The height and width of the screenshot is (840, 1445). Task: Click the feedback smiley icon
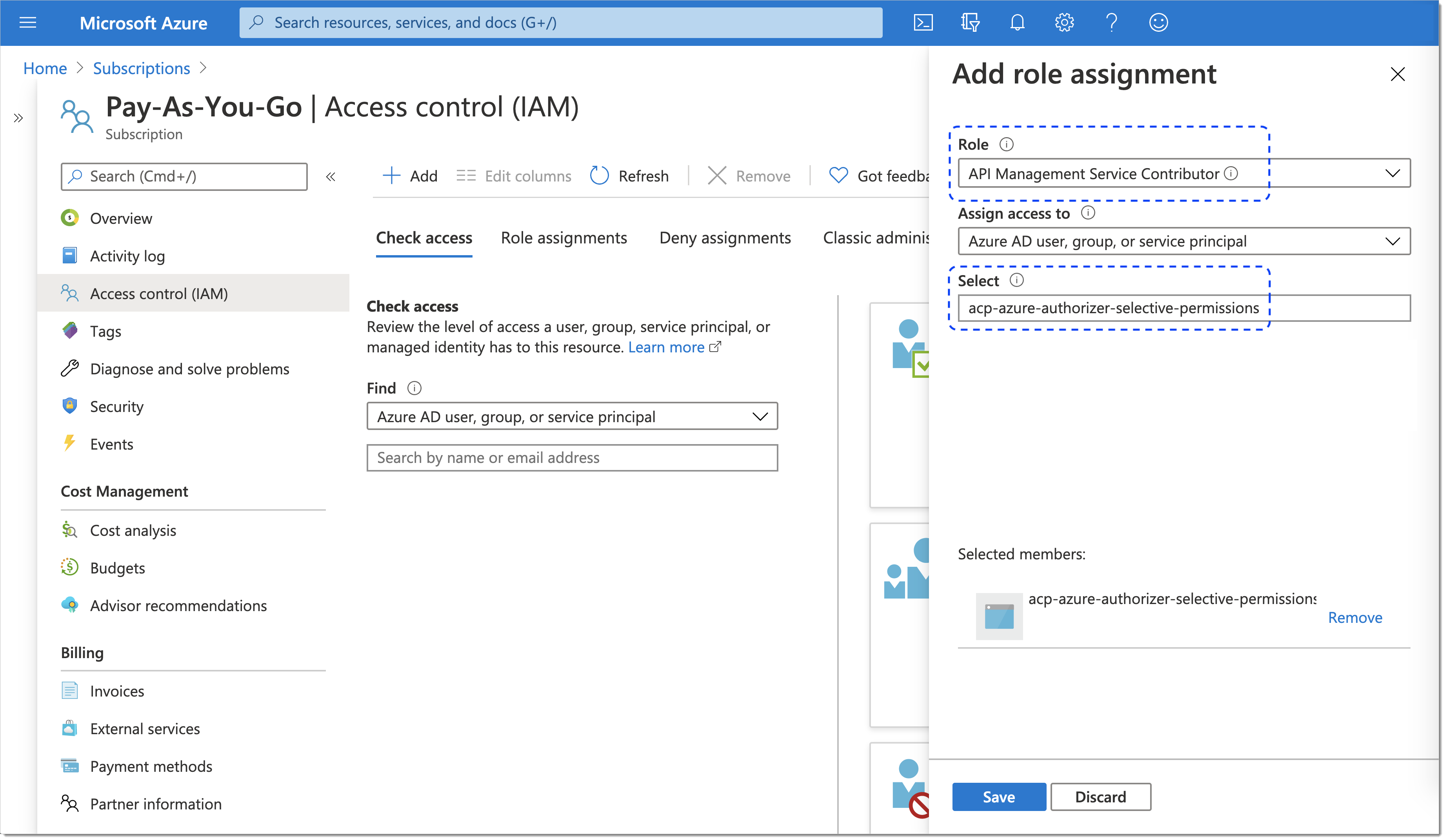coord(1158,22)
